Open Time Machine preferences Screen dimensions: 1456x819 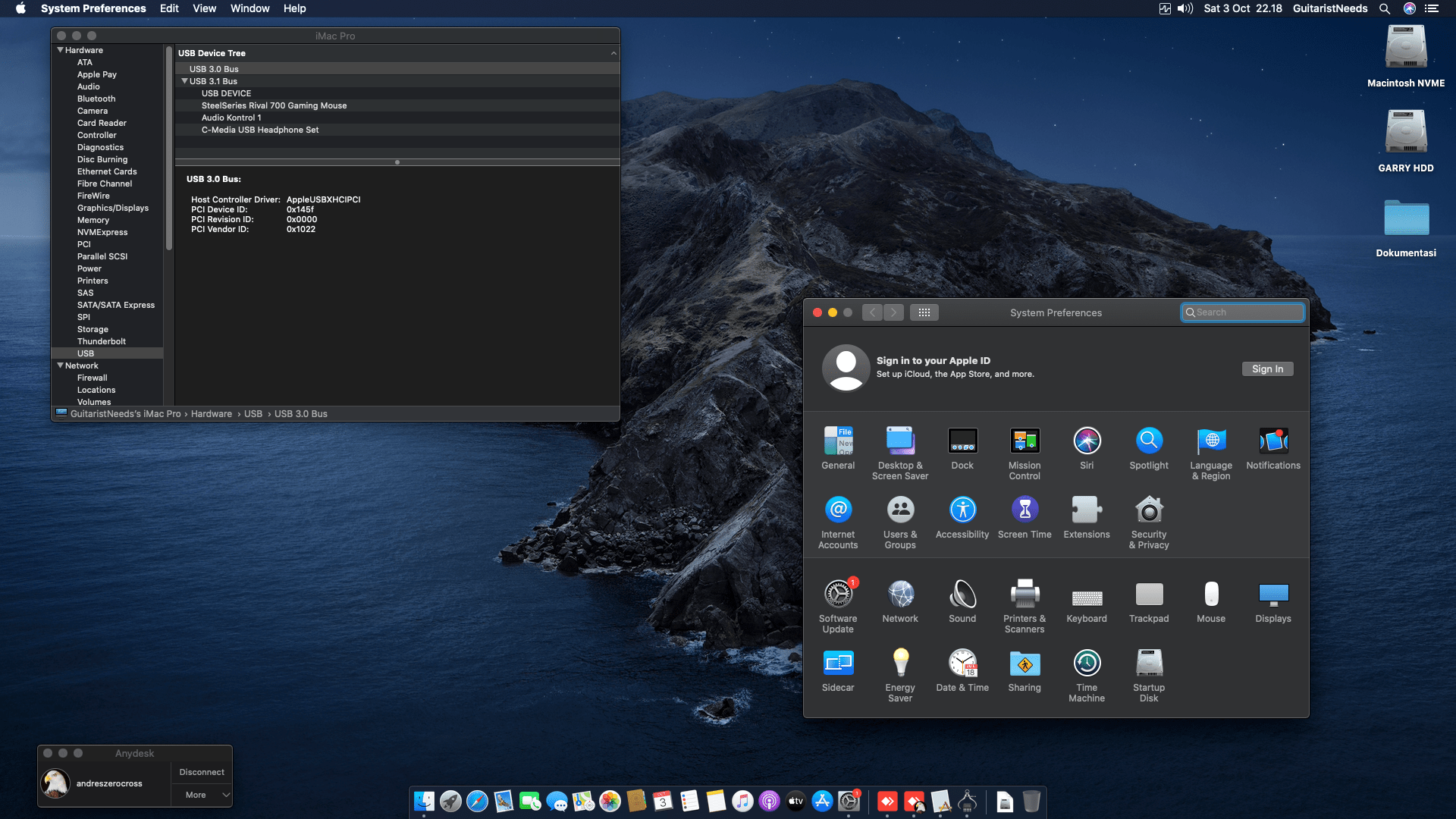click(1087, 675)
